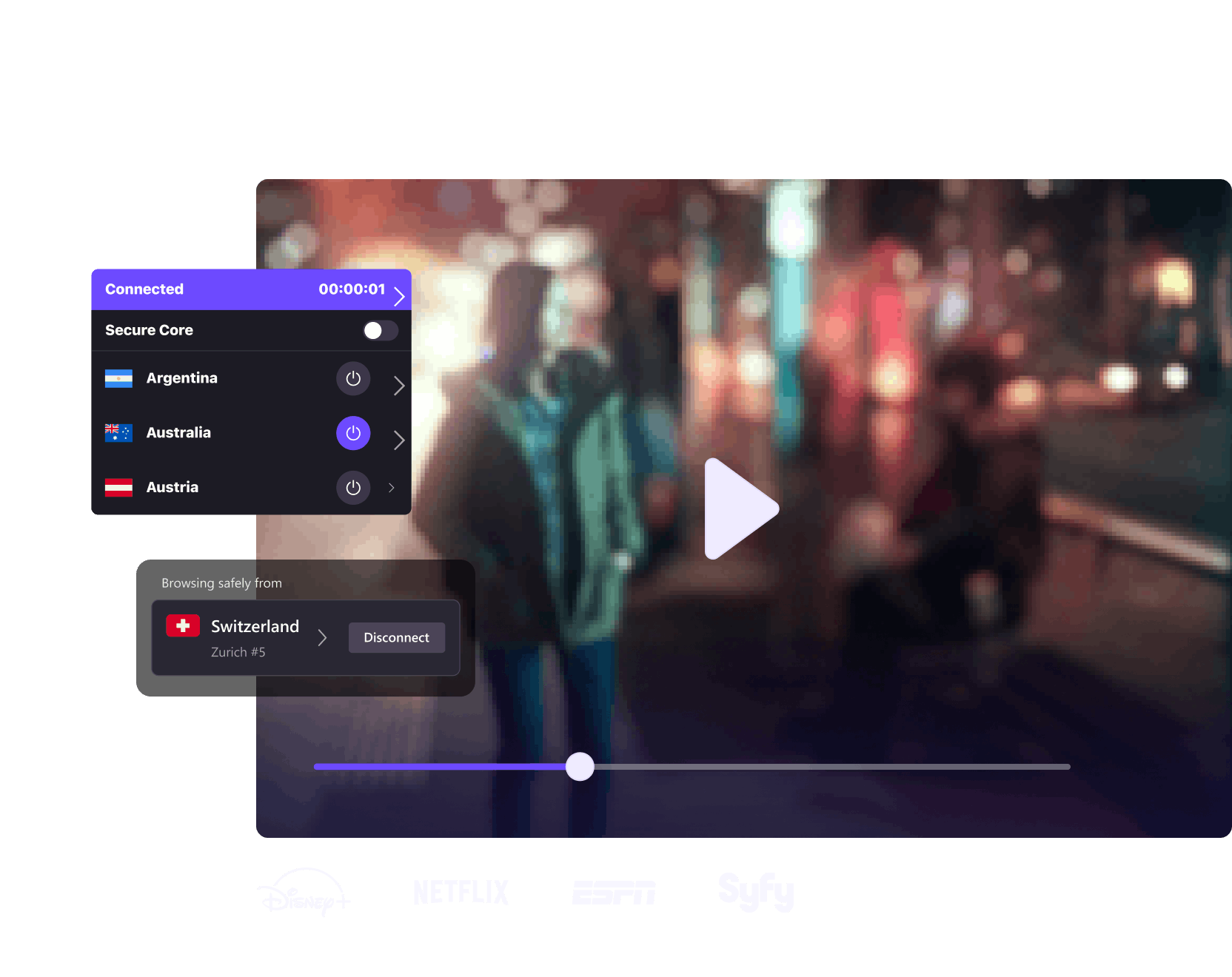Click the Switzerland flag icon
1232x977 pixels.
(x=183, y=625)
